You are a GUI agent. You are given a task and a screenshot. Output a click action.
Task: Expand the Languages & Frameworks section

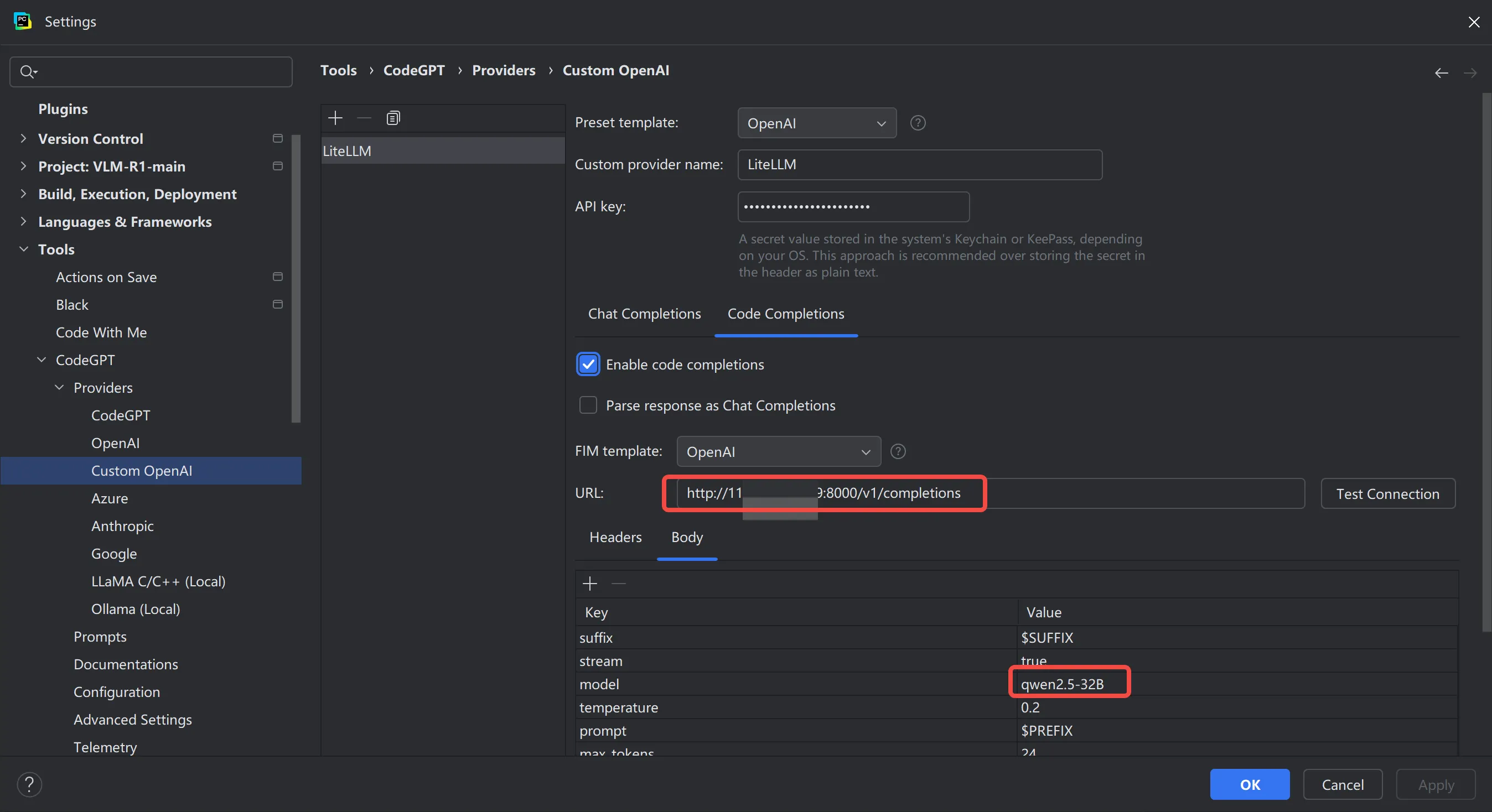pyautogui.click(x=23, y=222)
